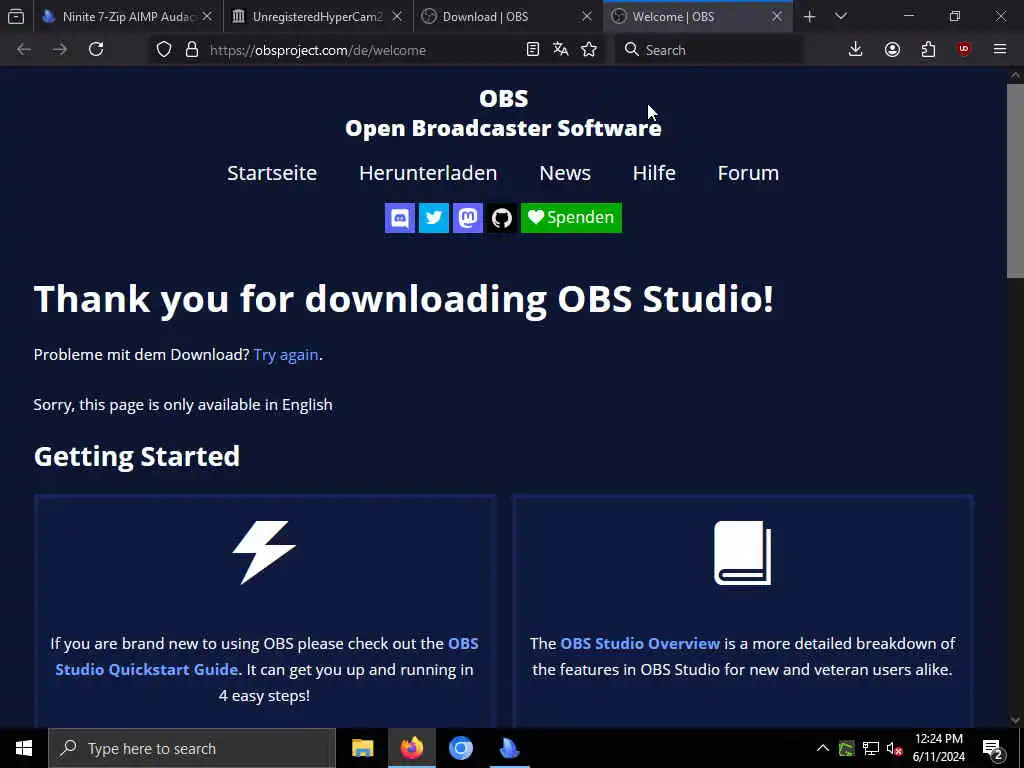Select the Welcome | OBS tab
This screenshot has width=1024, height=768.
(x=698, y=16)
